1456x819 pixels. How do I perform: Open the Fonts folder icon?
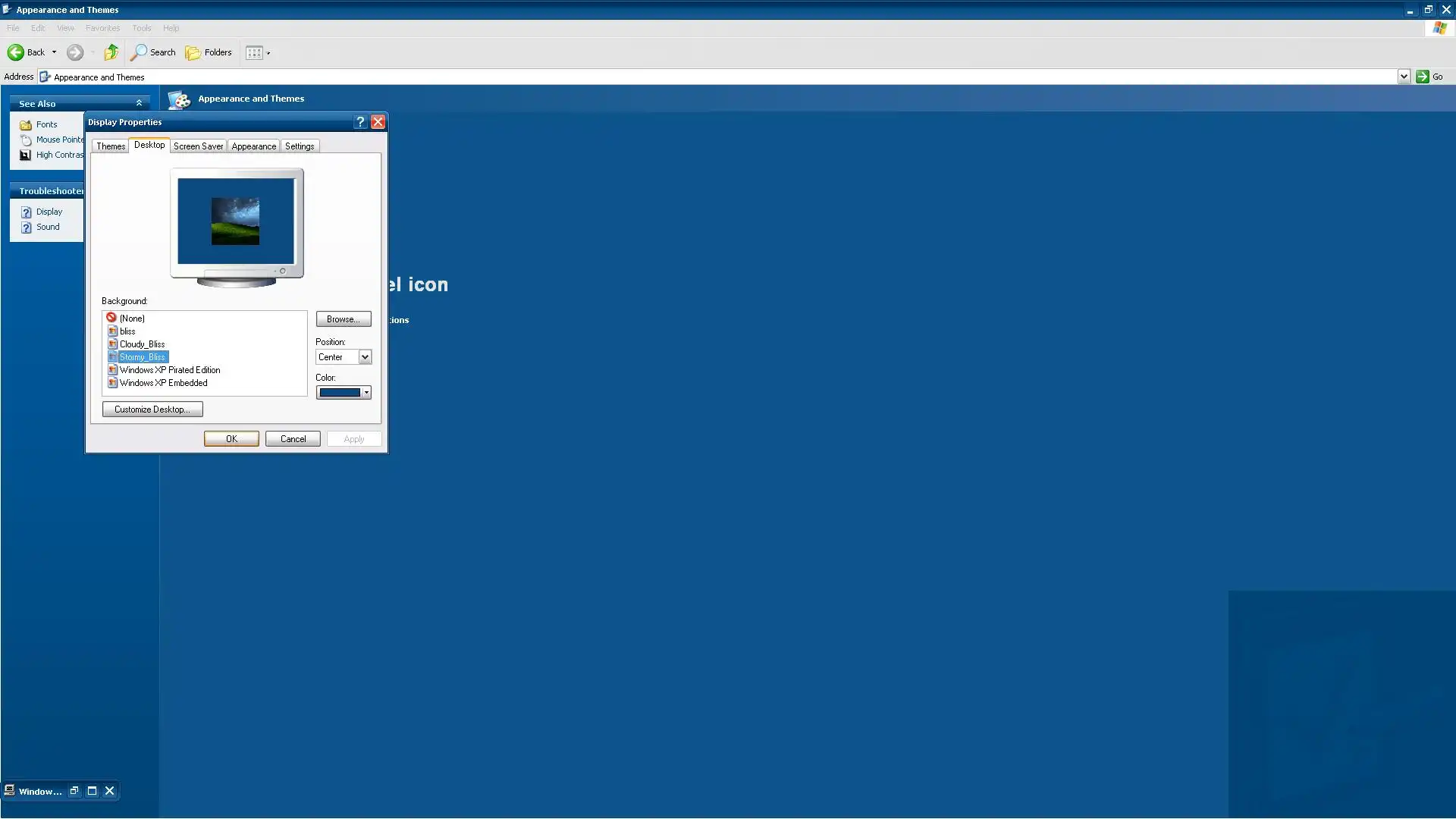tap(26, 125)
